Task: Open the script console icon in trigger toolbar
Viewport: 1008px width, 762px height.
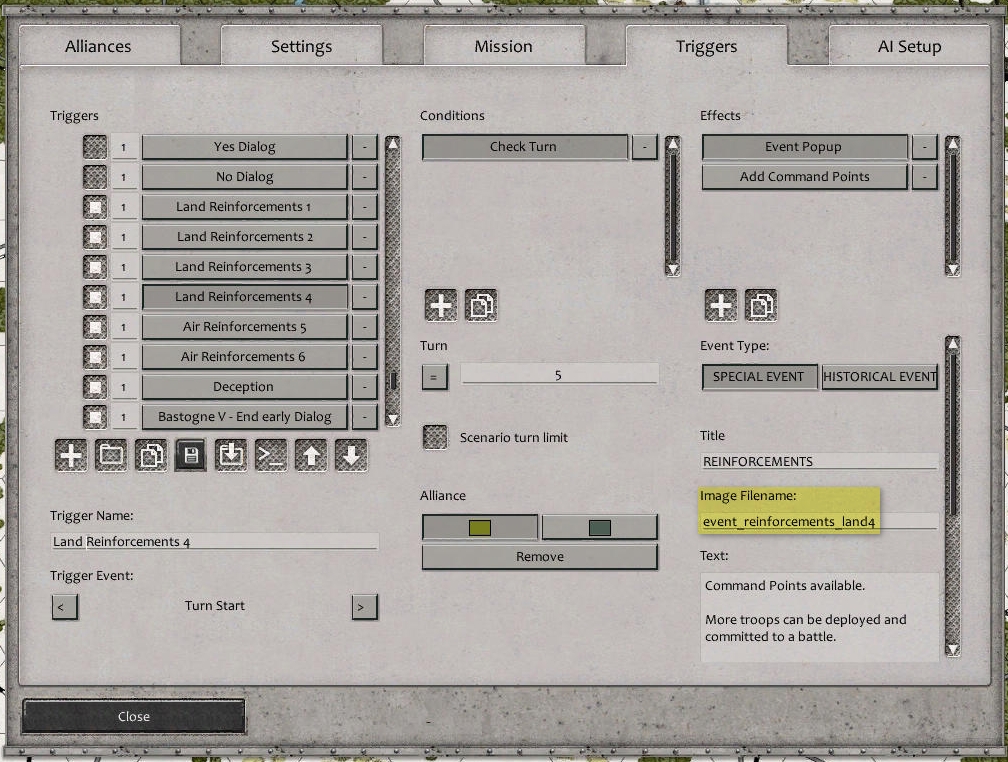Action: (x=271, y=454)
